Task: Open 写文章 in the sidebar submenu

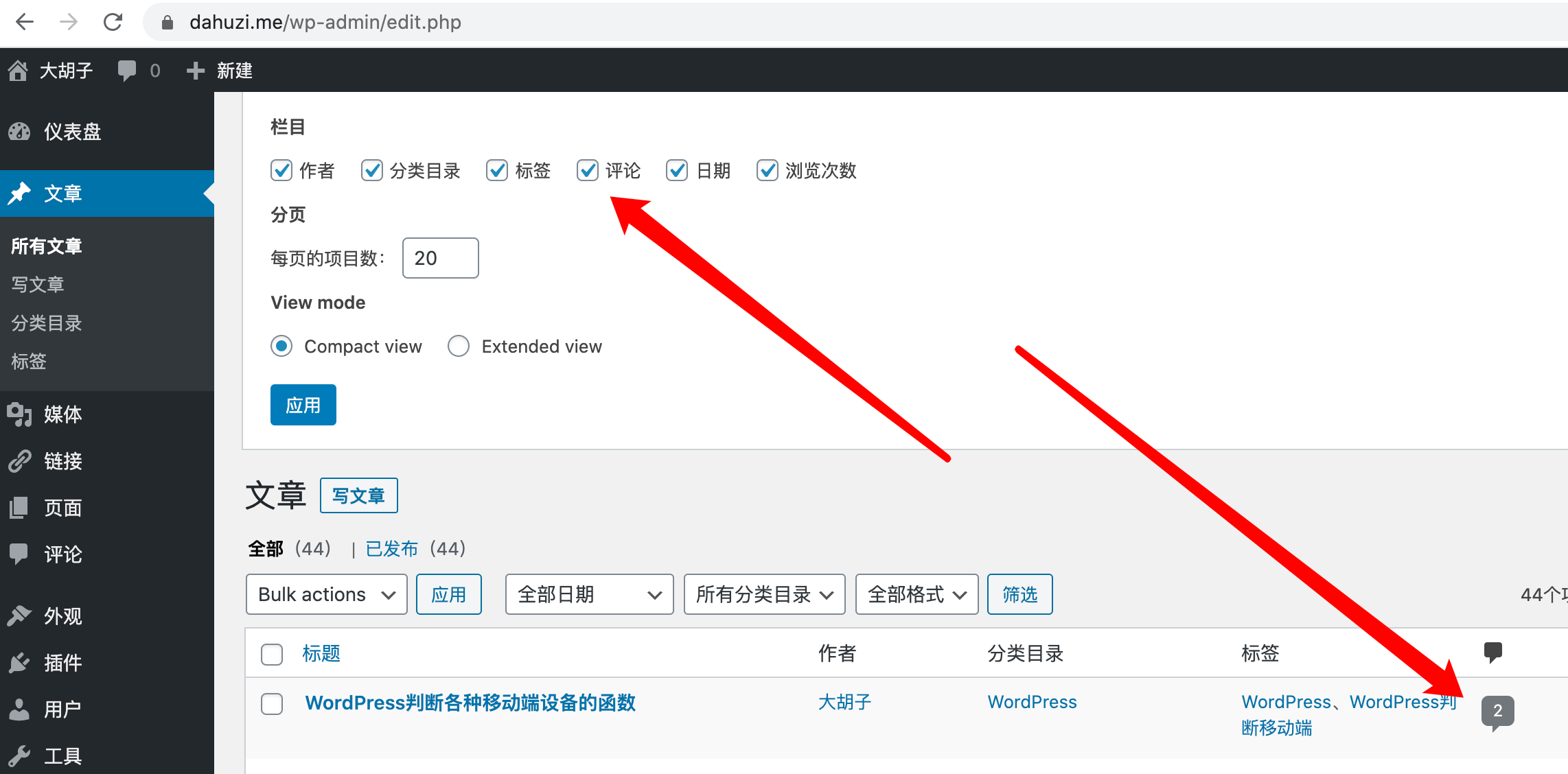Action: (x=38, y=284)
